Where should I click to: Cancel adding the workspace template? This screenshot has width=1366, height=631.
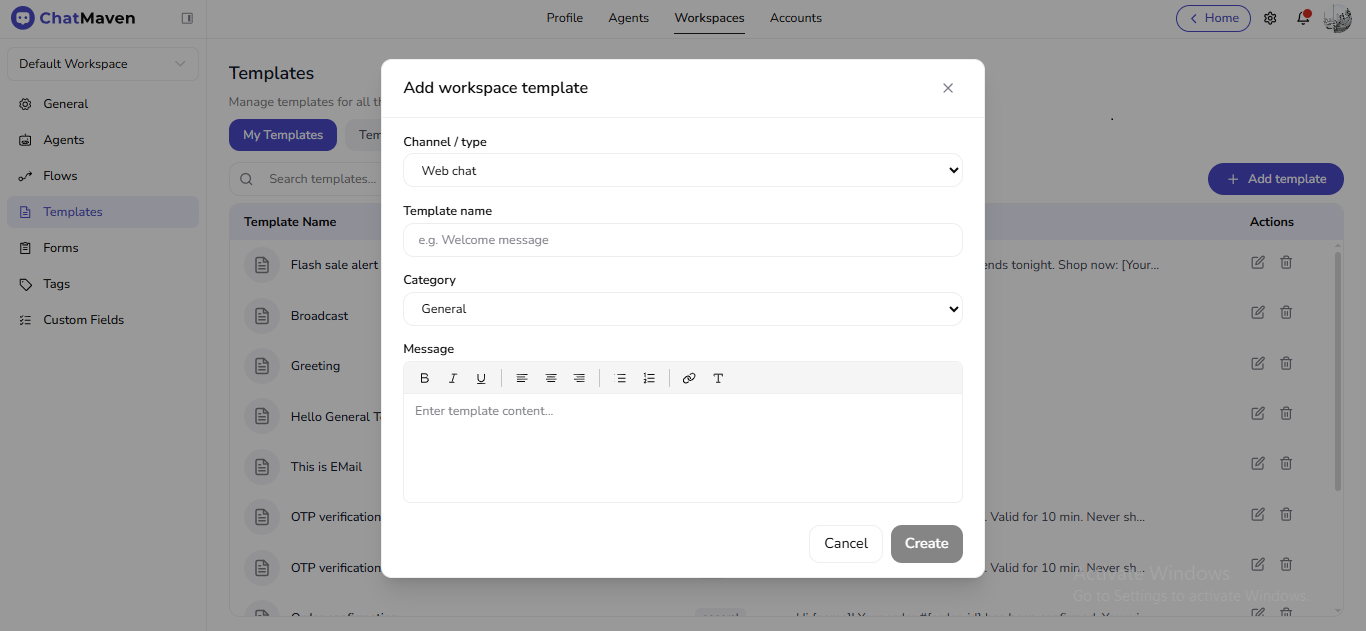(845, 543)
